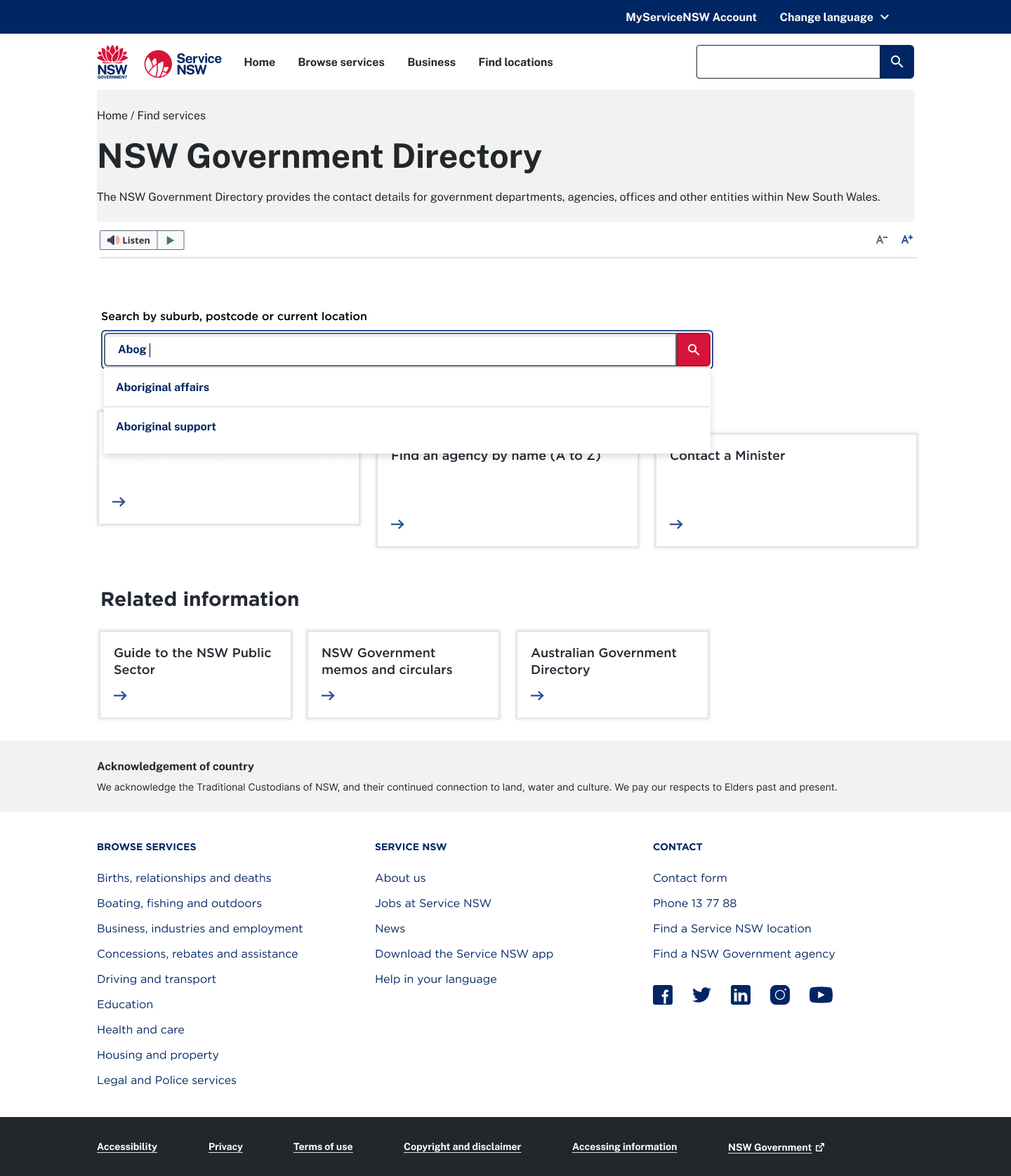Open Driving and transport link
The height and width of the screenshot is (1176, 1011).
(157, 979)
